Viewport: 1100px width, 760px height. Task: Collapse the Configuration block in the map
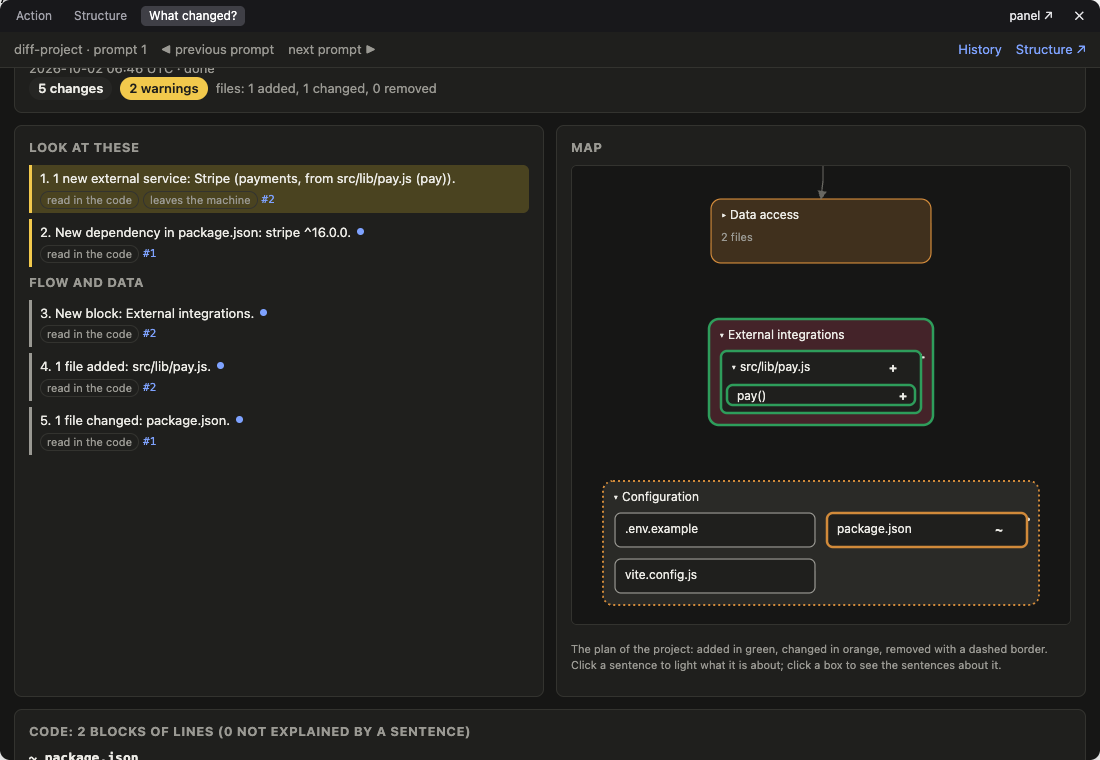pos(616,498)
